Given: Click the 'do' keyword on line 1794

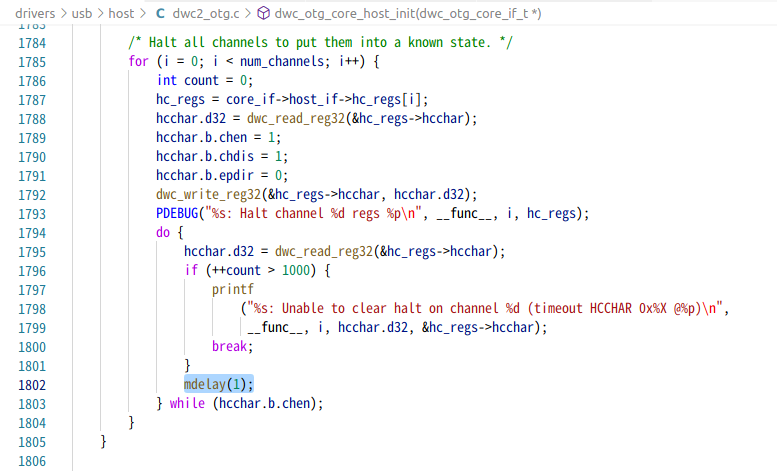Looking at the screenshot, I should (x=163, y=232).
